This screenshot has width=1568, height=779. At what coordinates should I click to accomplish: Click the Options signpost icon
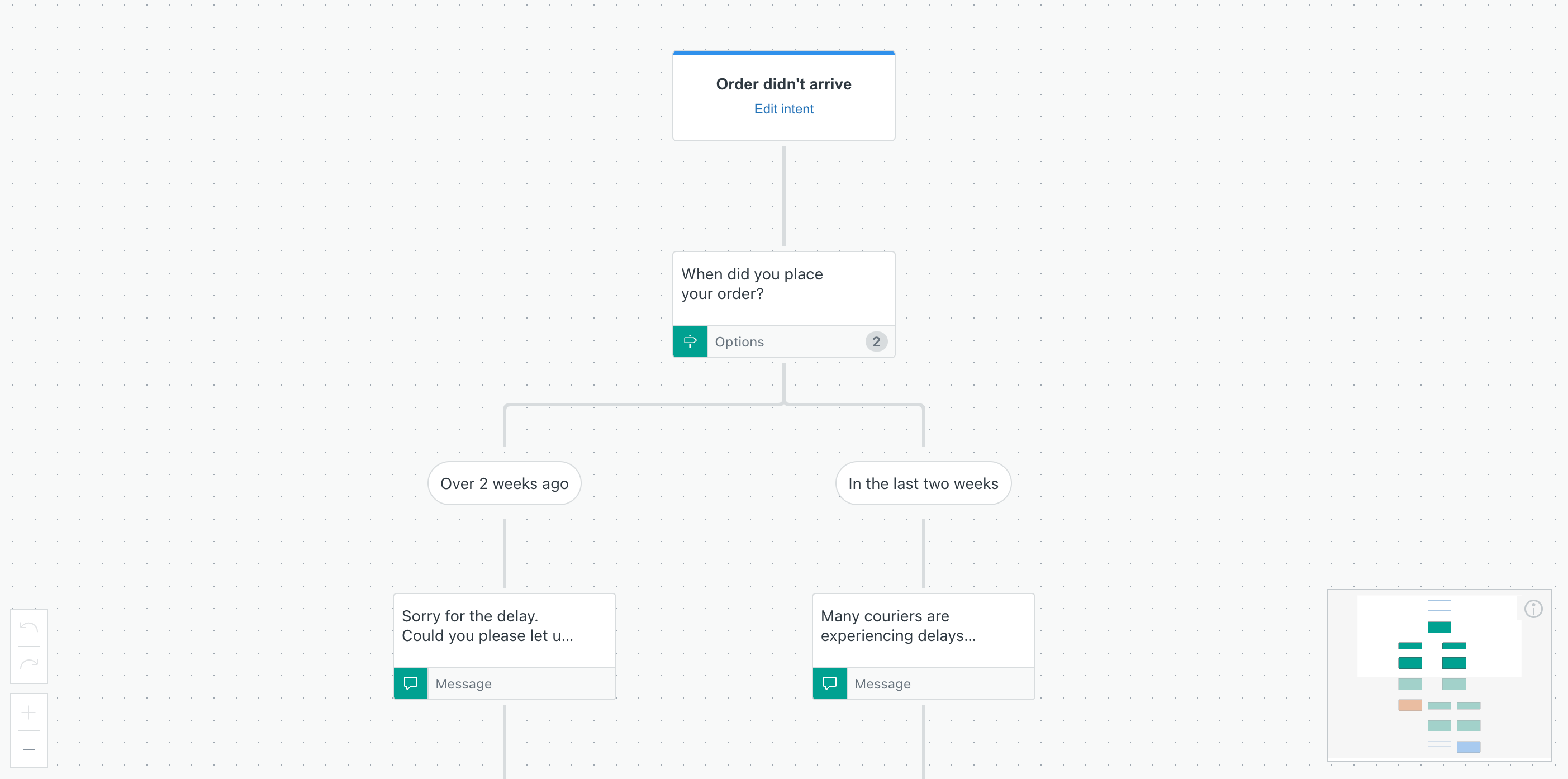pos(690,341)
